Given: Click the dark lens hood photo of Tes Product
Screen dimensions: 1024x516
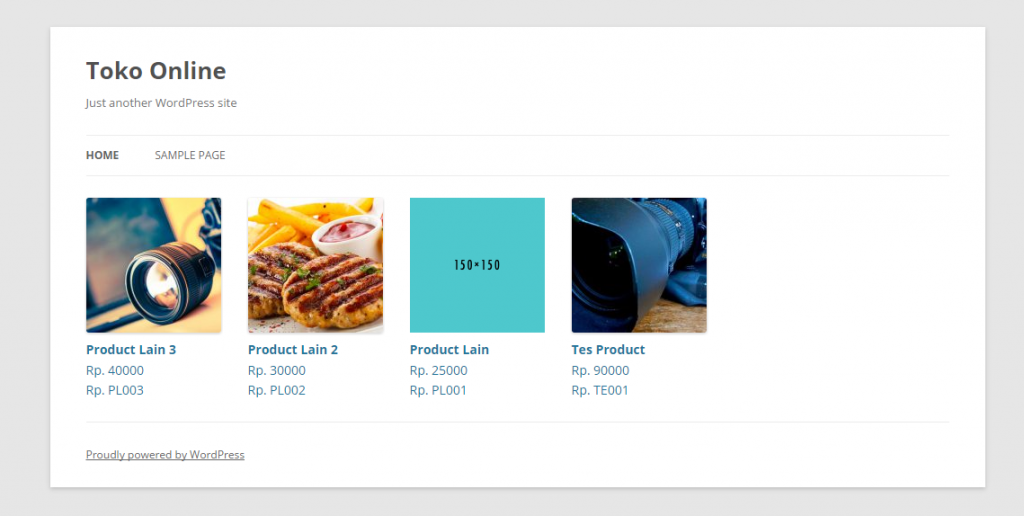Looking at the screenshot, I should click(x=639, y=265).
